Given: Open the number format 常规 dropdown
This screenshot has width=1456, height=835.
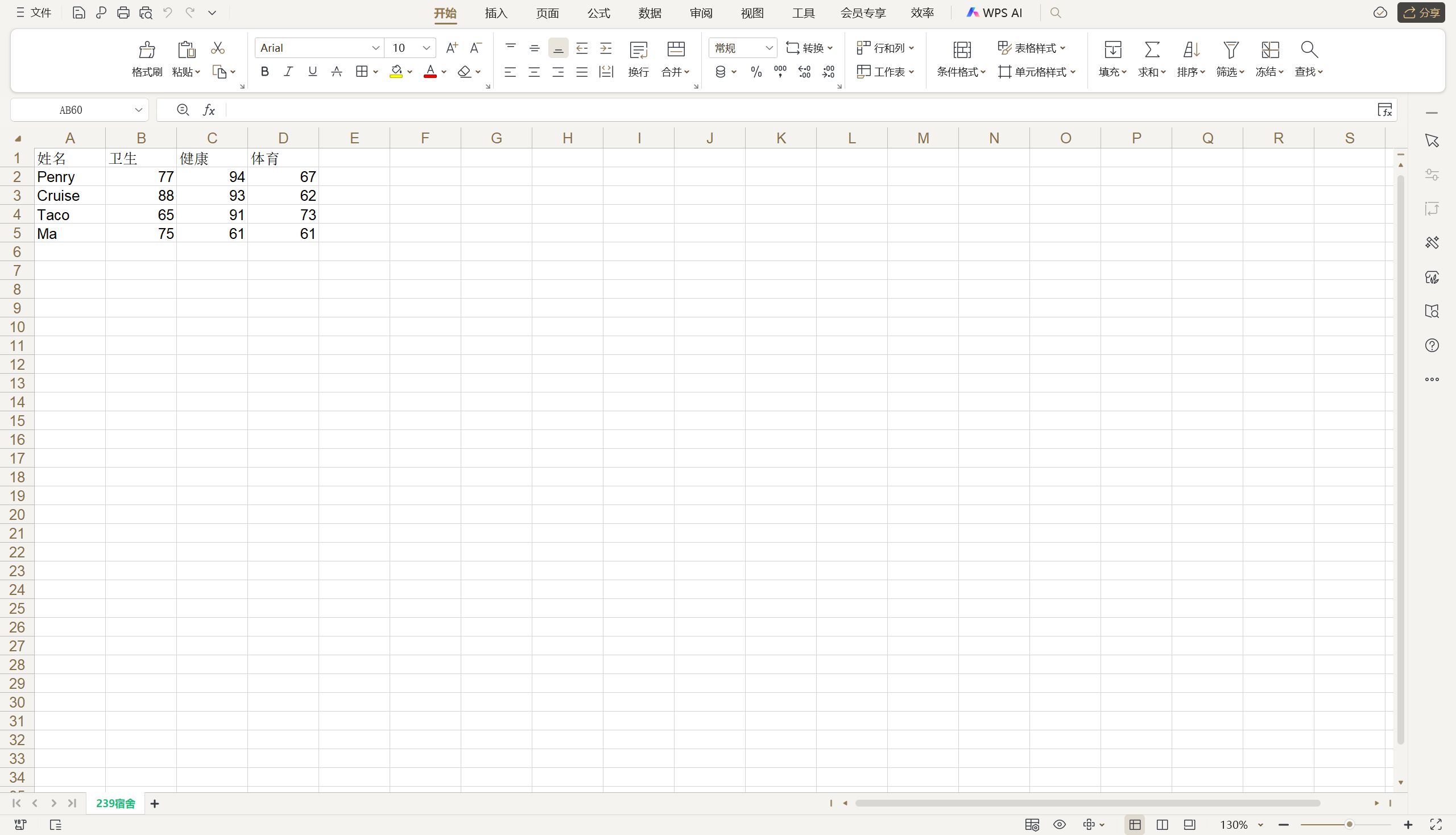Looking at the screenshot, I should pyautogui.click(x=768, y=48).
